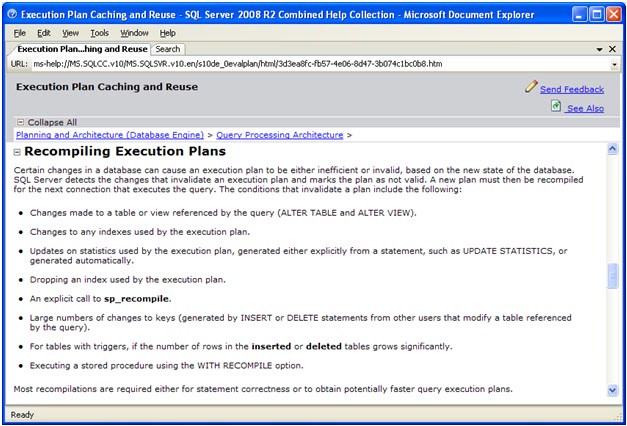Open the View menu
Screen dimensions: 627x426
click(70, 33)
